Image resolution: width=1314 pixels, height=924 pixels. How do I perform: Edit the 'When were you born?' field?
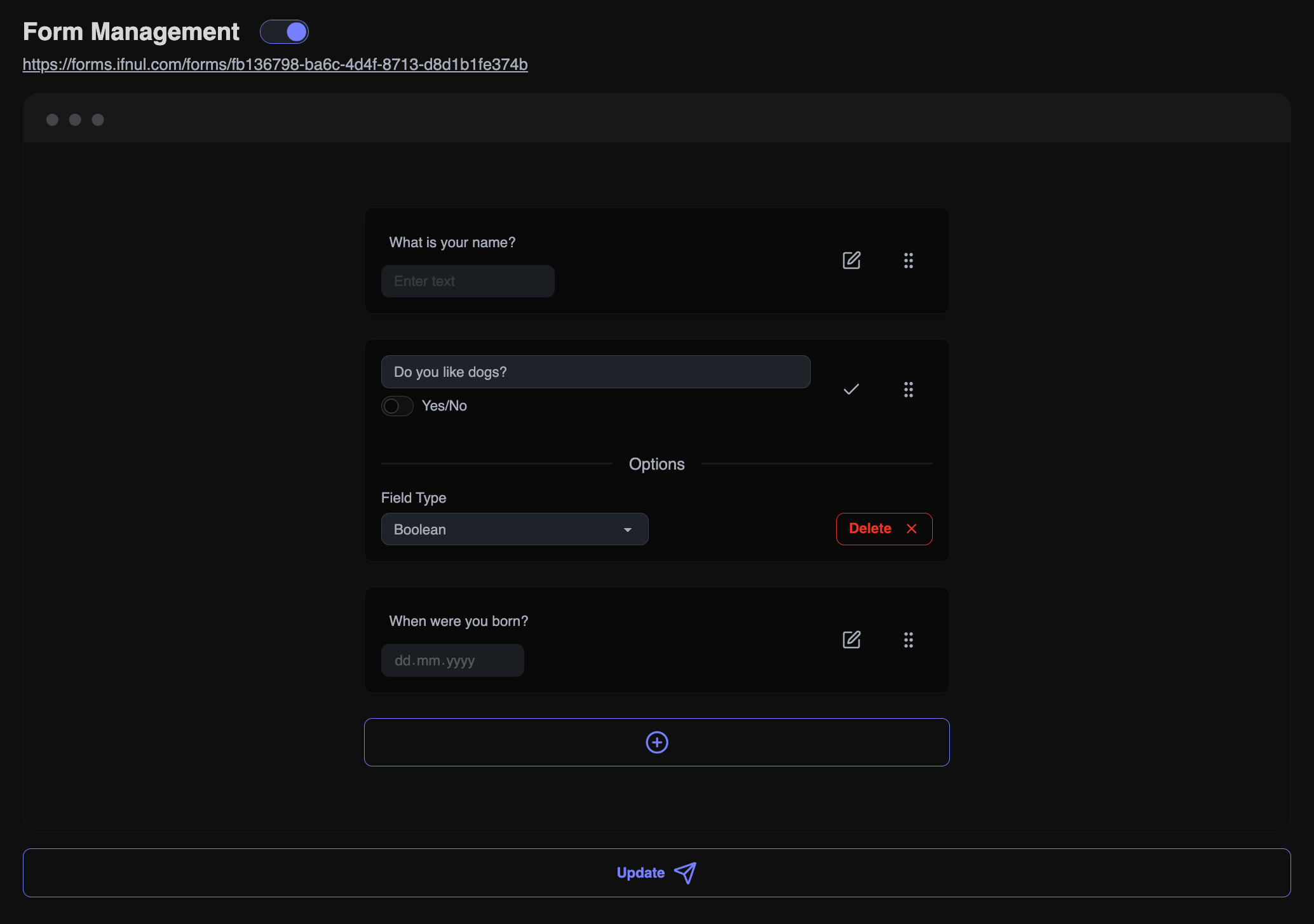click(x=851, y=640)
